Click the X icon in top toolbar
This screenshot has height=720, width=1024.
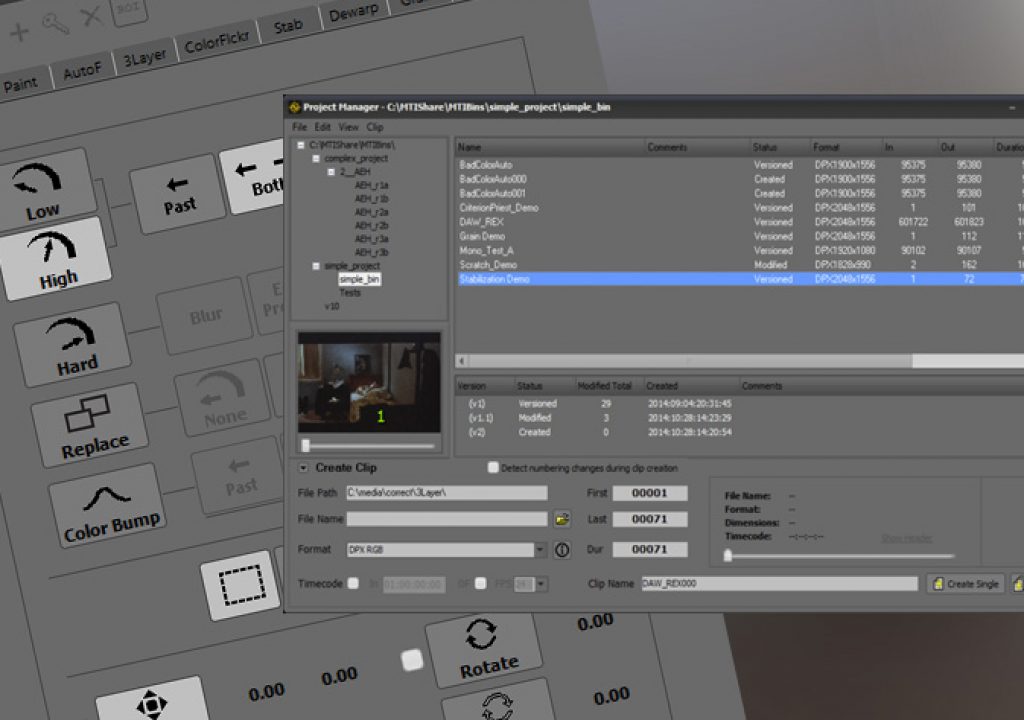point(91,15)
